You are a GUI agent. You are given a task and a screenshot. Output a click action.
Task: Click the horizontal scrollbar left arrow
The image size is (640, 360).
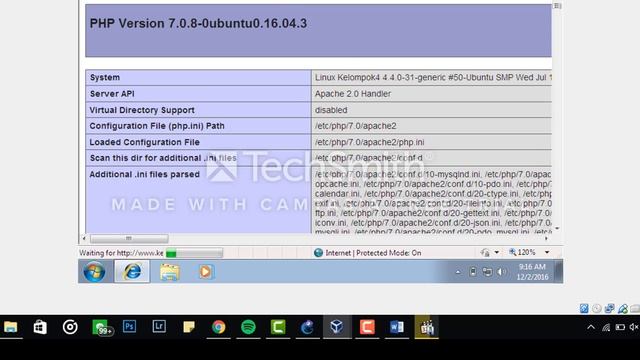tap(84, 238)
